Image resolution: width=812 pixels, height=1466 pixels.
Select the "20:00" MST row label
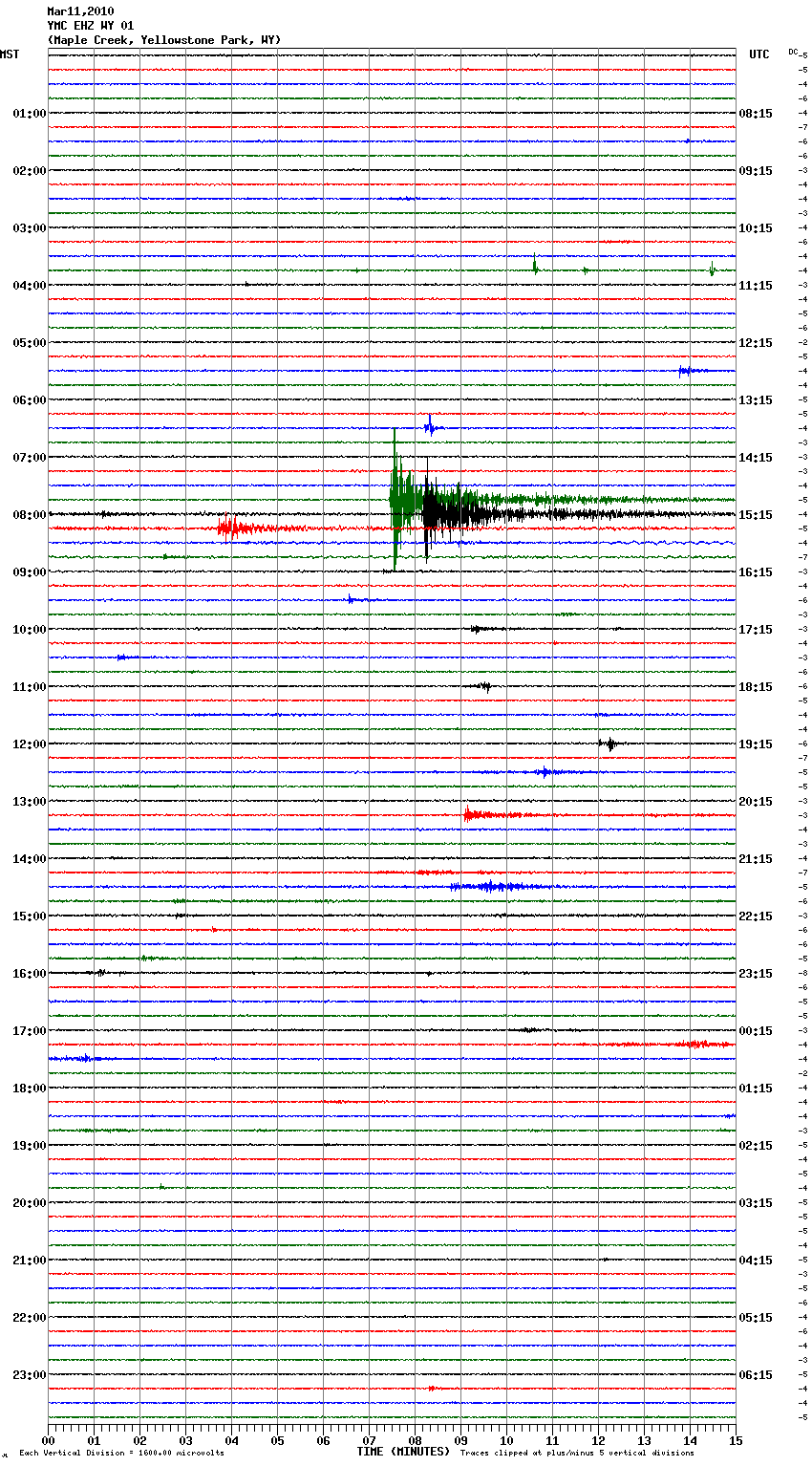[30, 1203]
